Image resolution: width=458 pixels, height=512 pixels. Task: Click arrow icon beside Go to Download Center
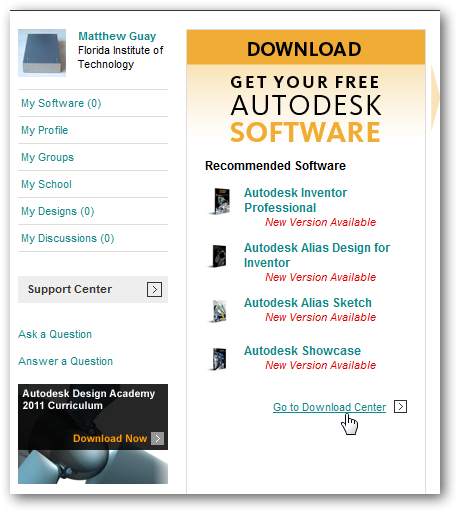pos(400,407)
